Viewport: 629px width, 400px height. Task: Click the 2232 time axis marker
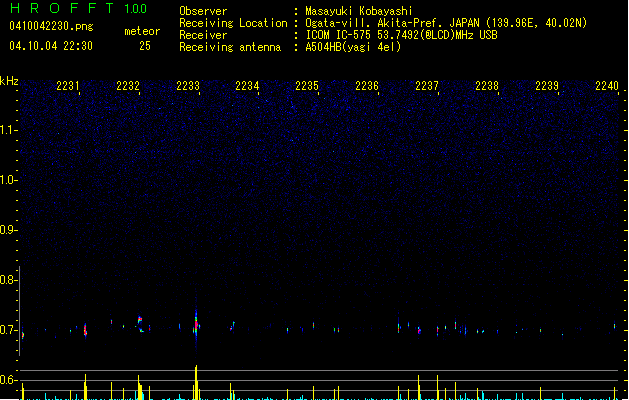(128, 86)
